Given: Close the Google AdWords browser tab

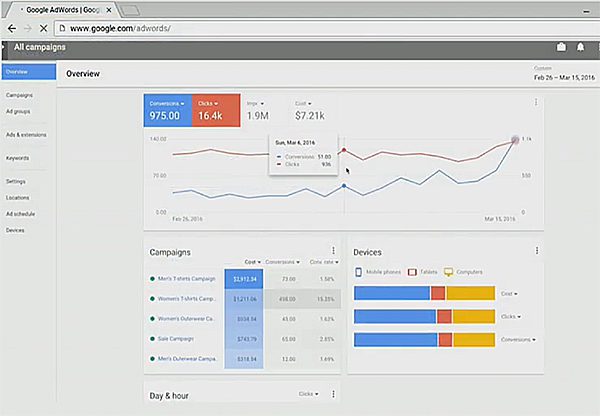Looking at the screenshot, I should coord(109,10).
